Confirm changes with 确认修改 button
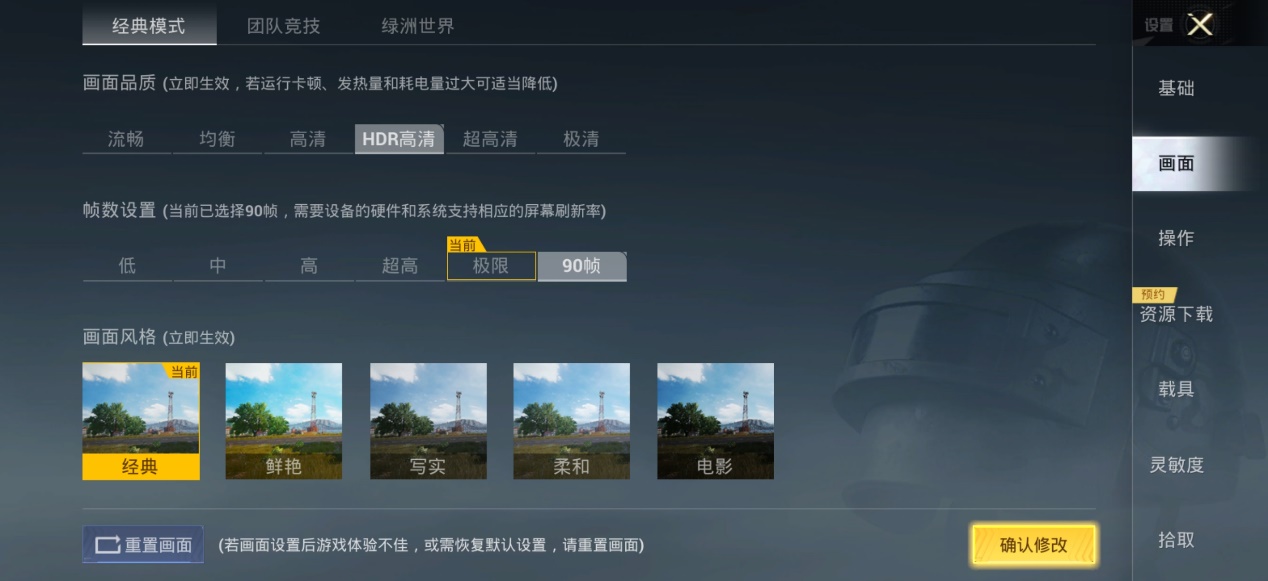The image size is (1268, 581). click(x=1033, y=545)
